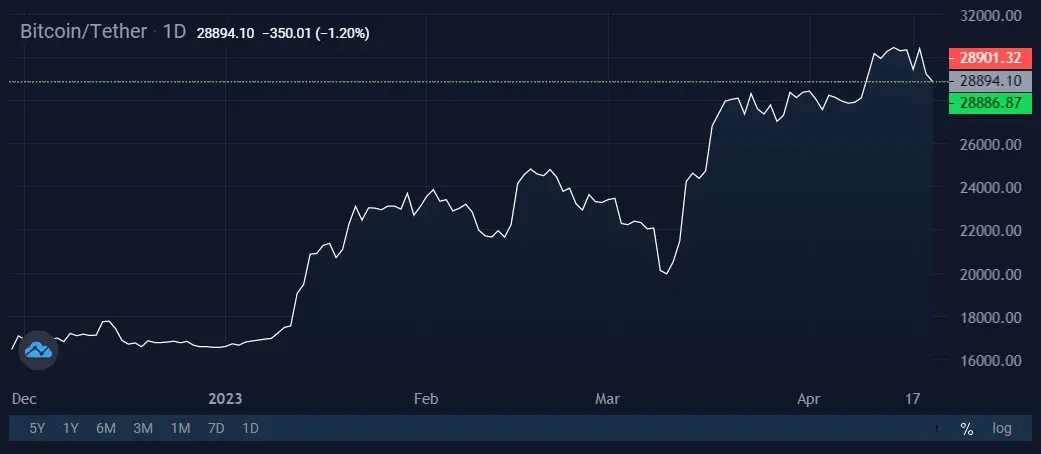Switch to the 3M range
The image size is (1041, 454).
click(143, 429)
